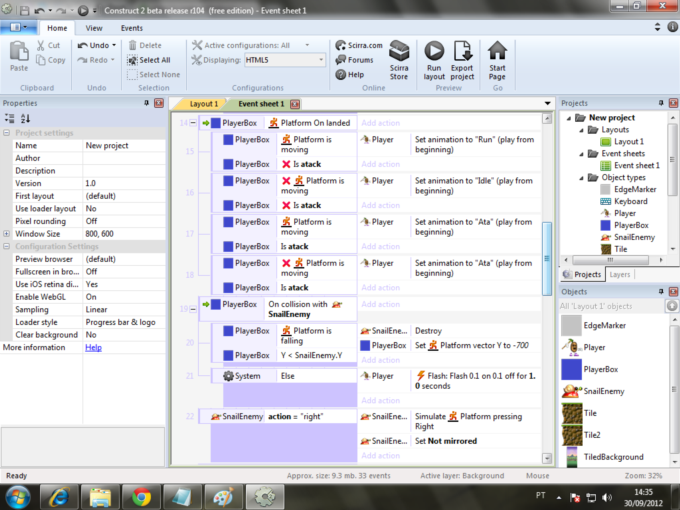Collapse event 19 sub-events toggle
Viewport: 680px width, 510px height.
point(193,309)
